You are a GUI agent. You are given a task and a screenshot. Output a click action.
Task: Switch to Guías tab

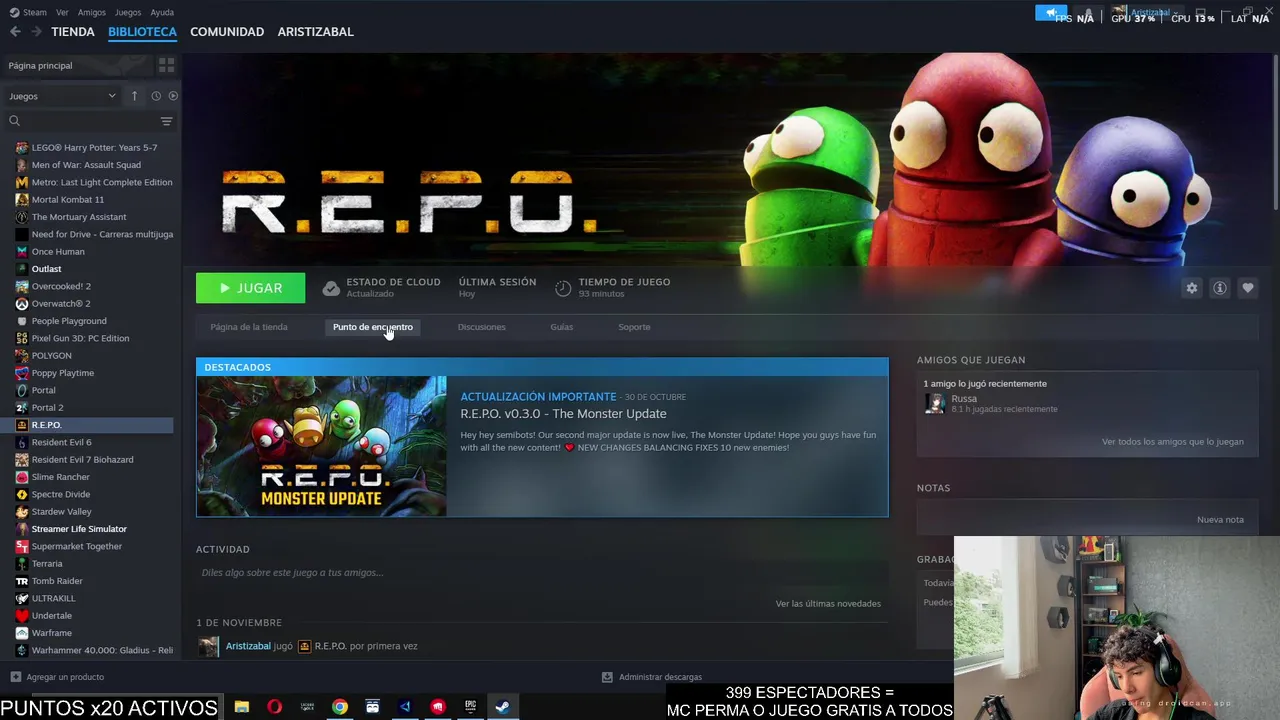click(x=561, y=327)
